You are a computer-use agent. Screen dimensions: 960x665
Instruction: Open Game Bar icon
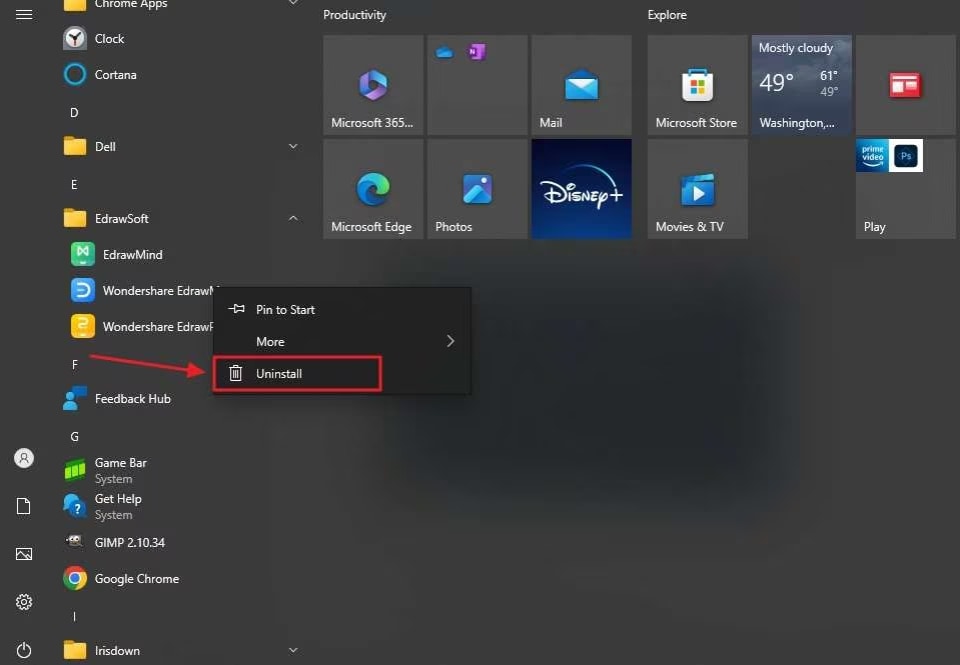75,470
